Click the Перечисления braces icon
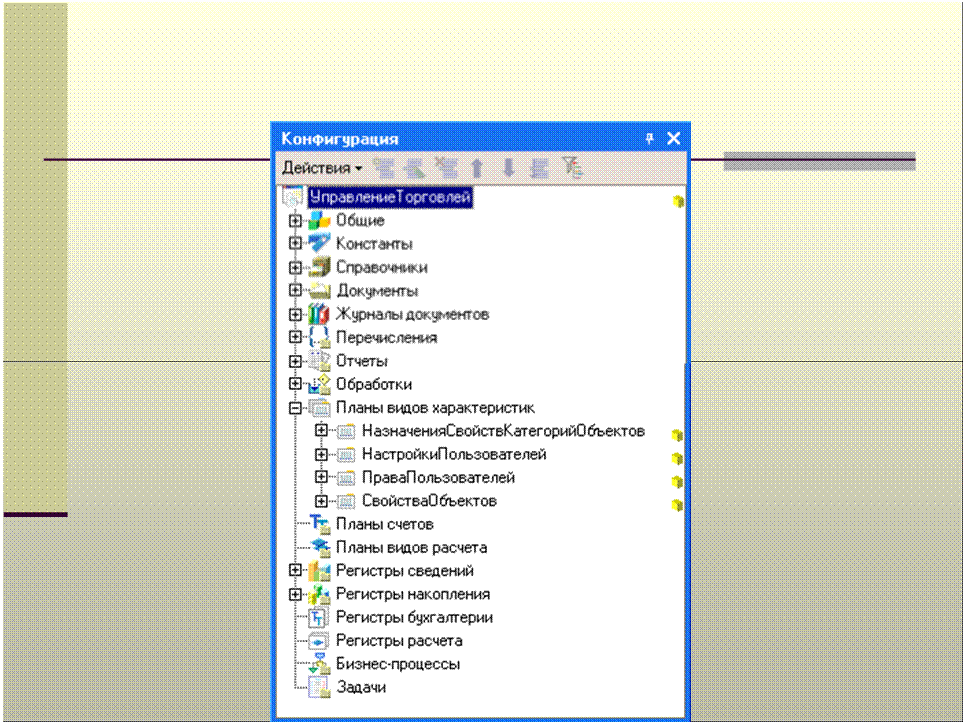Screen dimensions: 965x724 click(319, 337)
